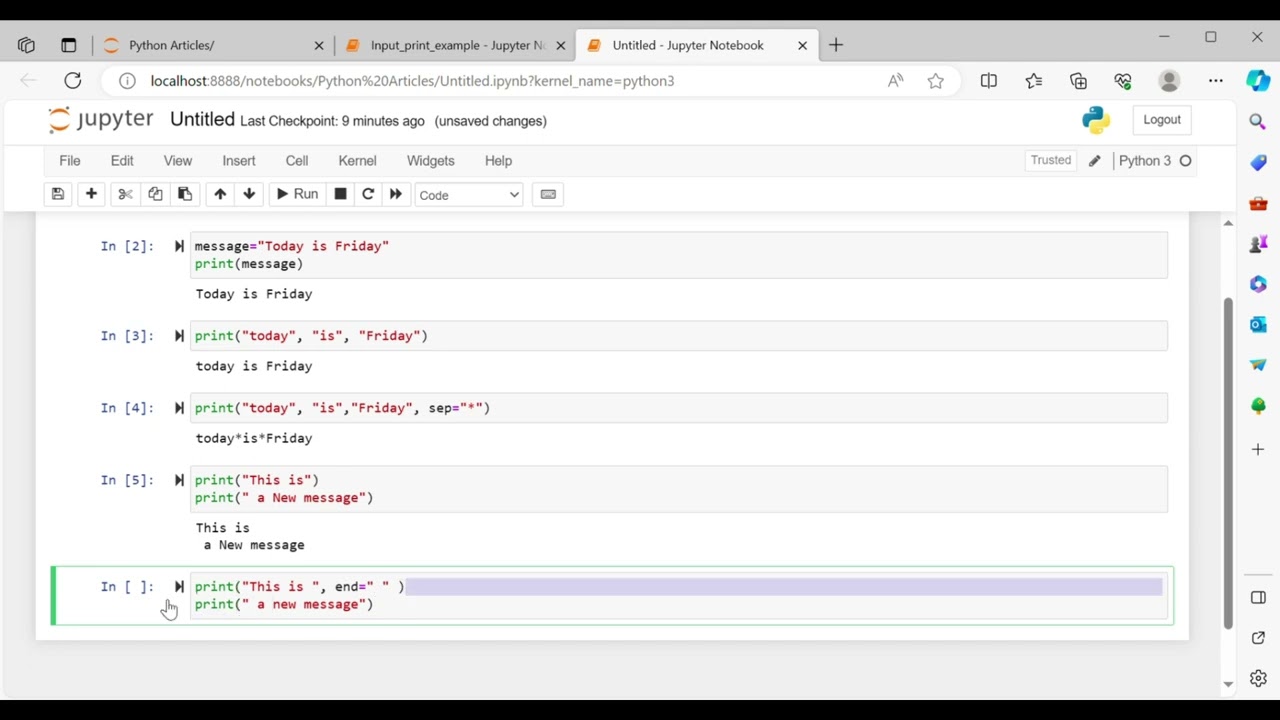Viewport: 1280px width, 720px height.
Task: Click the kernel idle circle indicator
Action: [1186, 161]
